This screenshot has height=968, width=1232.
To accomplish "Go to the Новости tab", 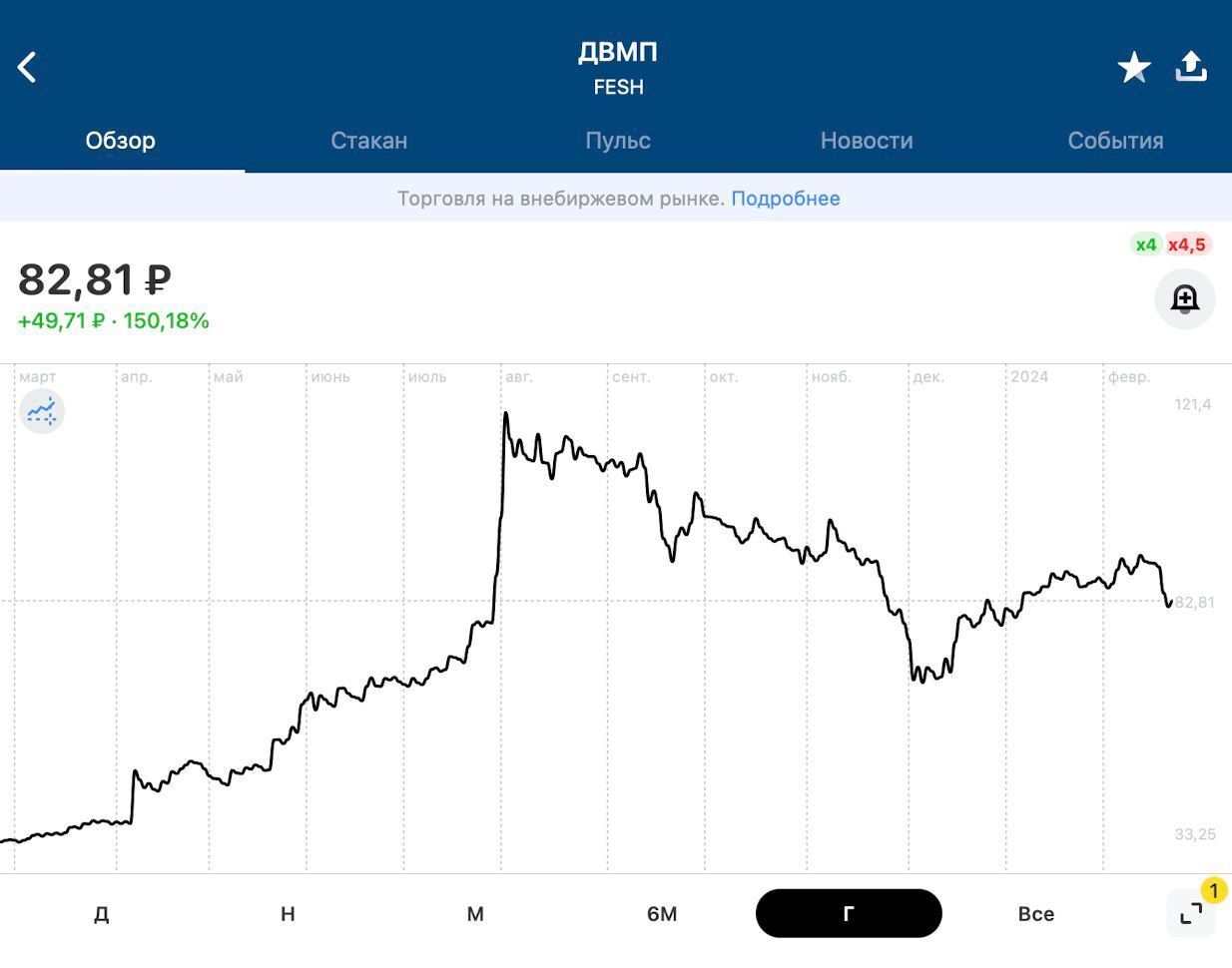I will click(x=867, y=141).
